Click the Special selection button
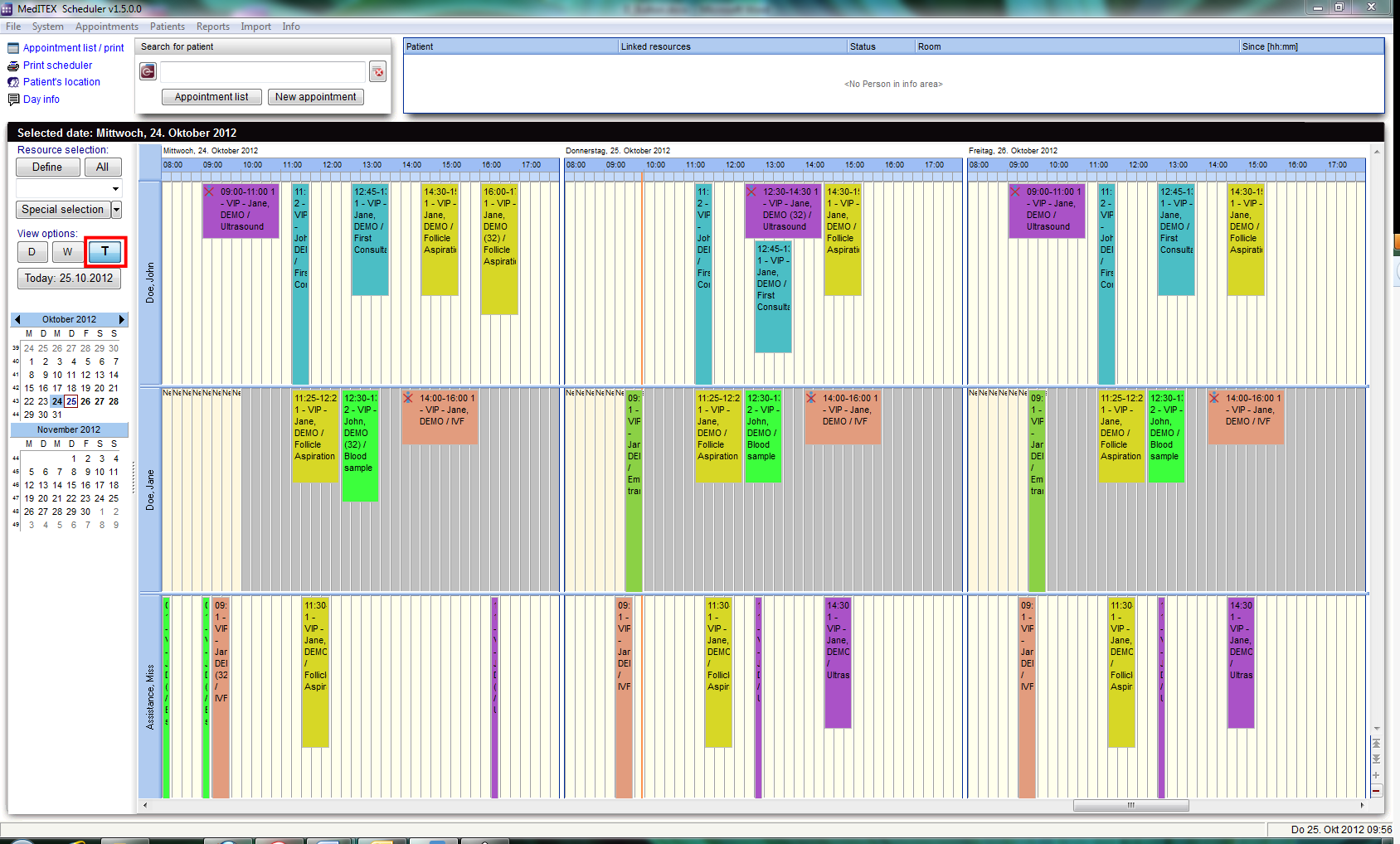Image resolution: width=1400 pixels, height=844 pixels. click(63, 210)
